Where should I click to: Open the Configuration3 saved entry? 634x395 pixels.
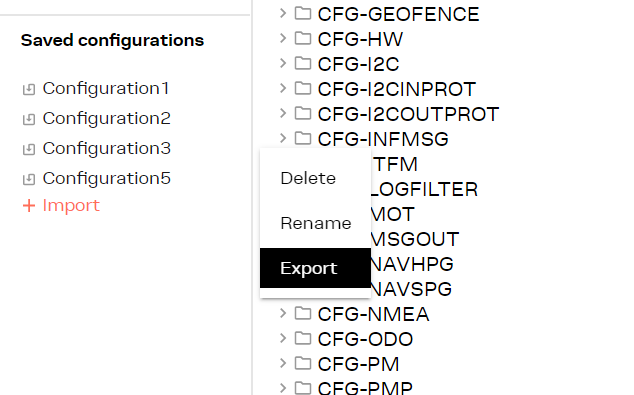coord(107,149)
